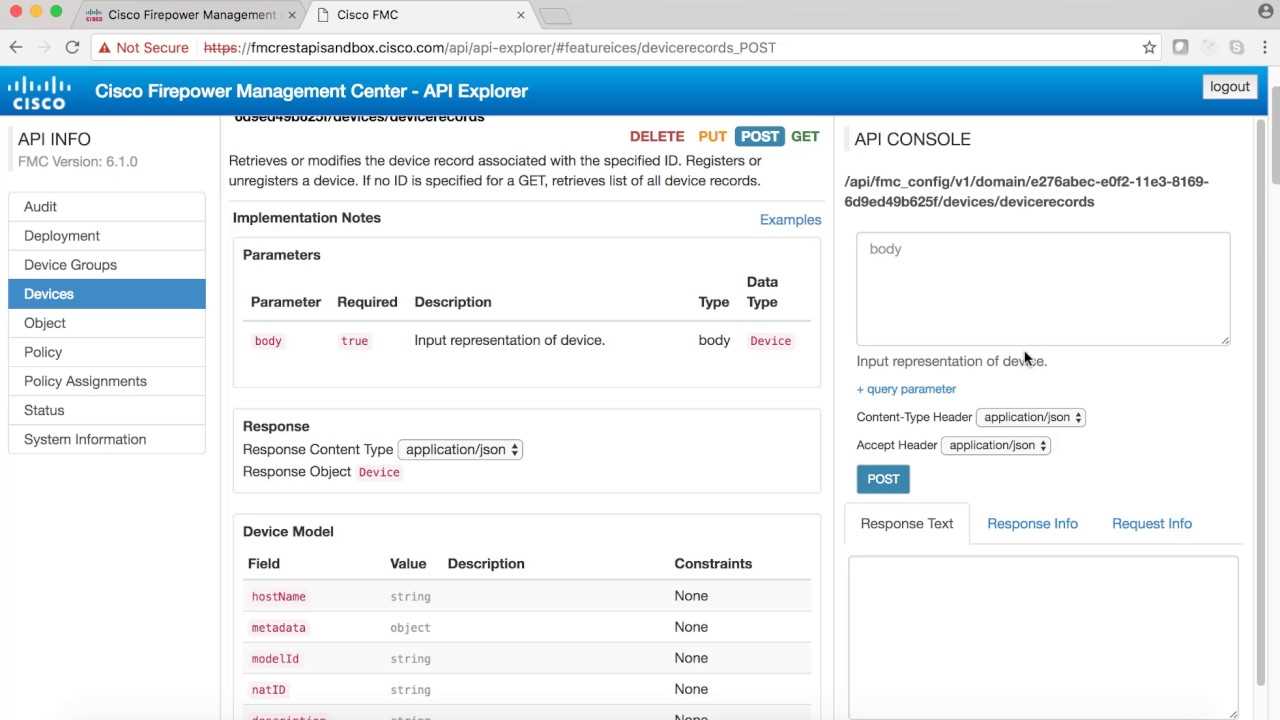Click the Response Object Device tag
The height and width of the screenshot is (720, 1280).
pos(379,472)
